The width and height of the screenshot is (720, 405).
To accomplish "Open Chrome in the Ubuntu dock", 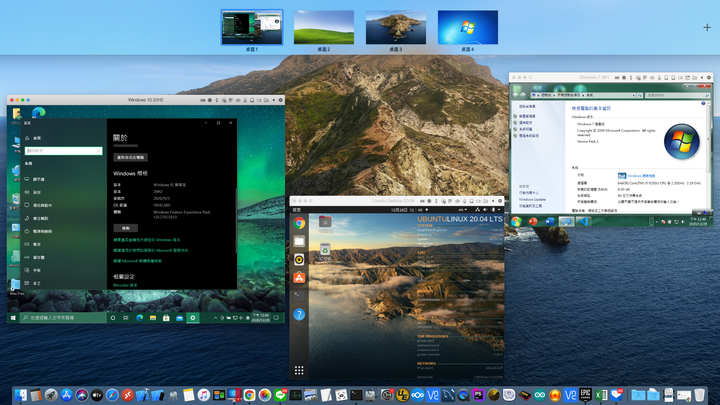I will [299, 223].
